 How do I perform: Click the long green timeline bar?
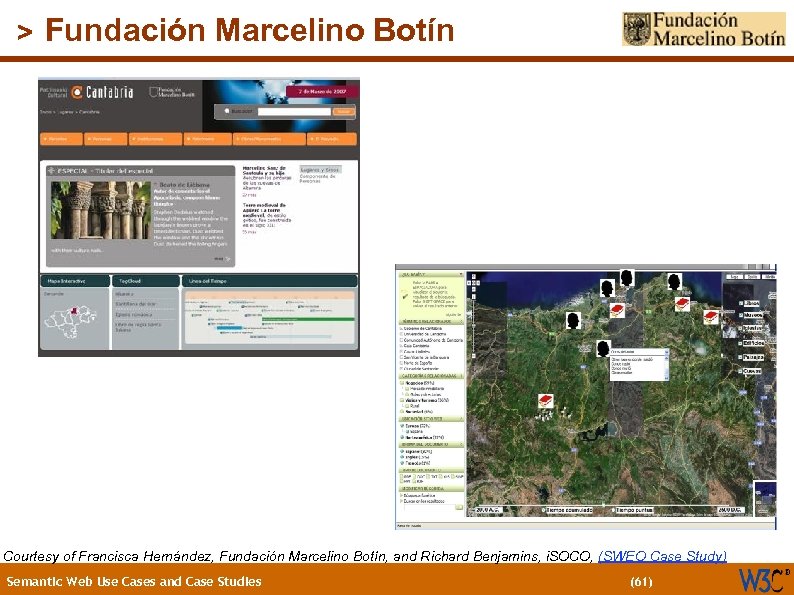(x=308, y=319)
